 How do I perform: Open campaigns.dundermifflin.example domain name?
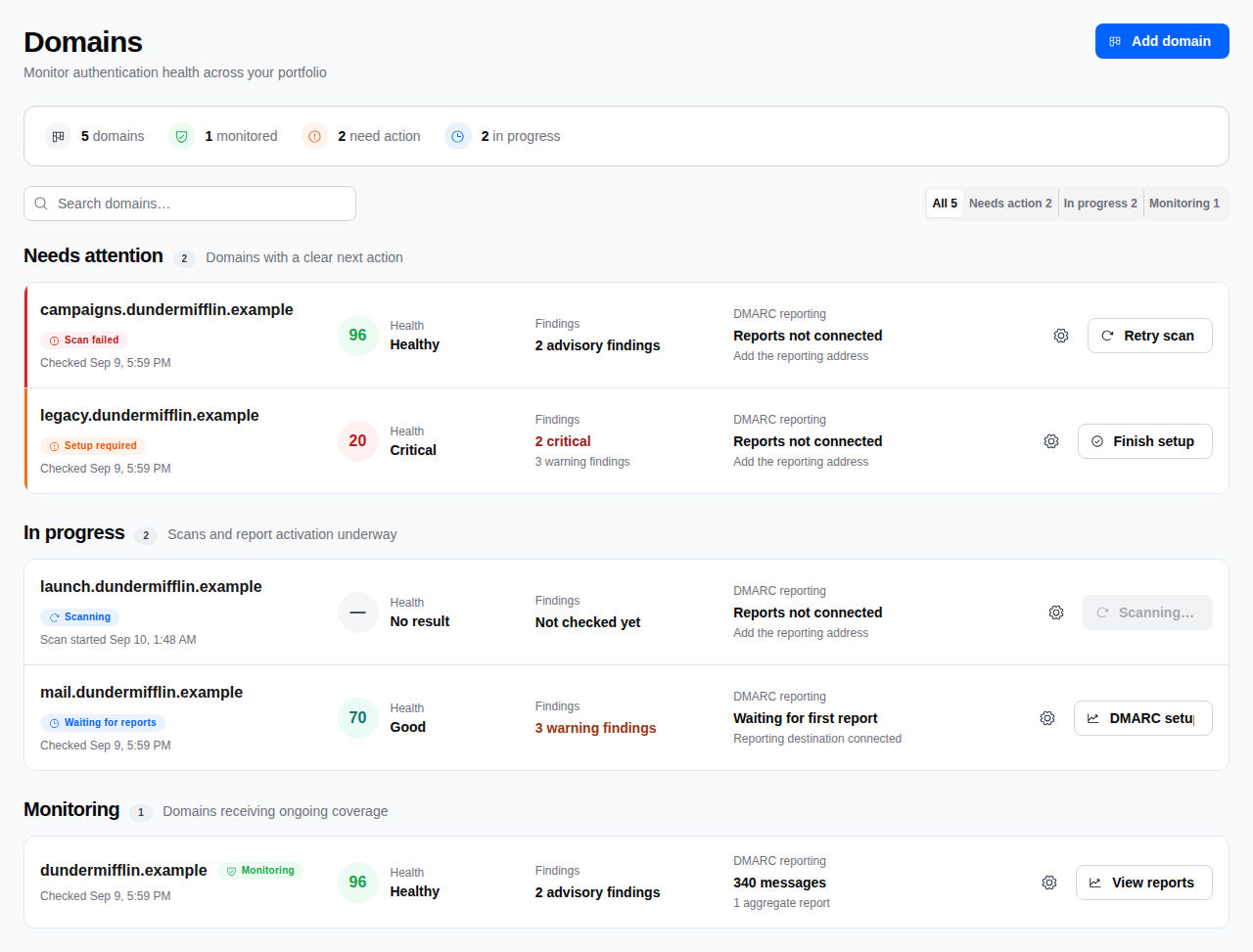pyautogui.click(x=166, y=309)
